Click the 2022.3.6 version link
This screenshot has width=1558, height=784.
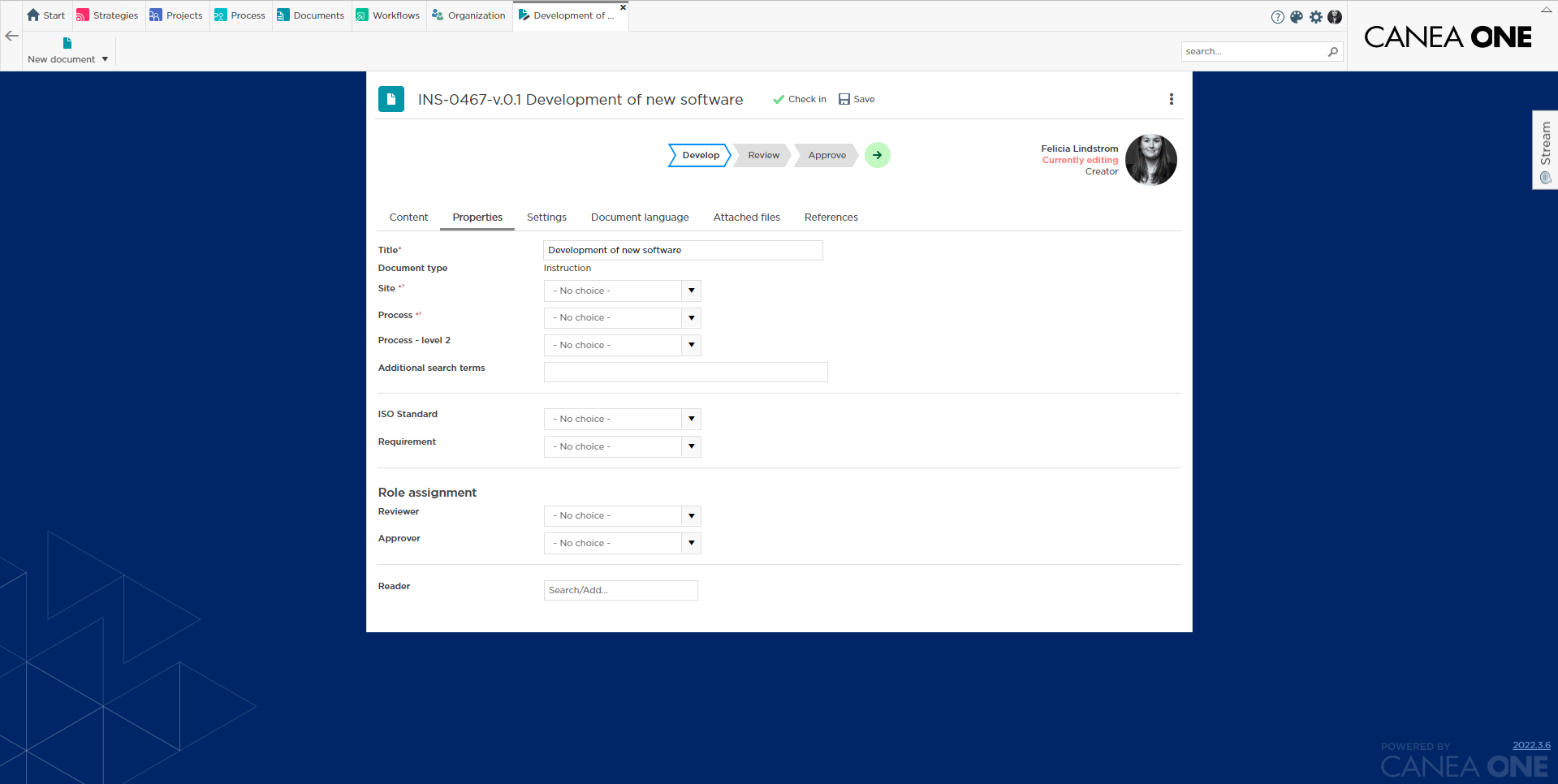click(1531, 745)
